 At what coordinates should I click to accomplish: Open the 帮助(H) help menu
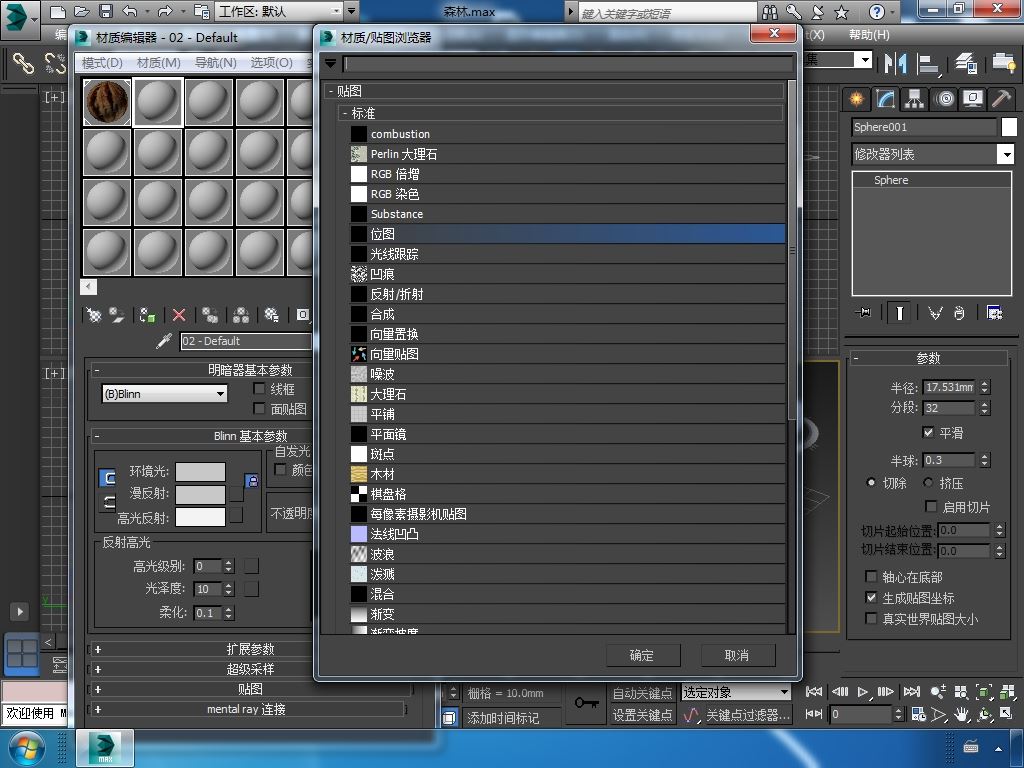(x=868, y=34)
